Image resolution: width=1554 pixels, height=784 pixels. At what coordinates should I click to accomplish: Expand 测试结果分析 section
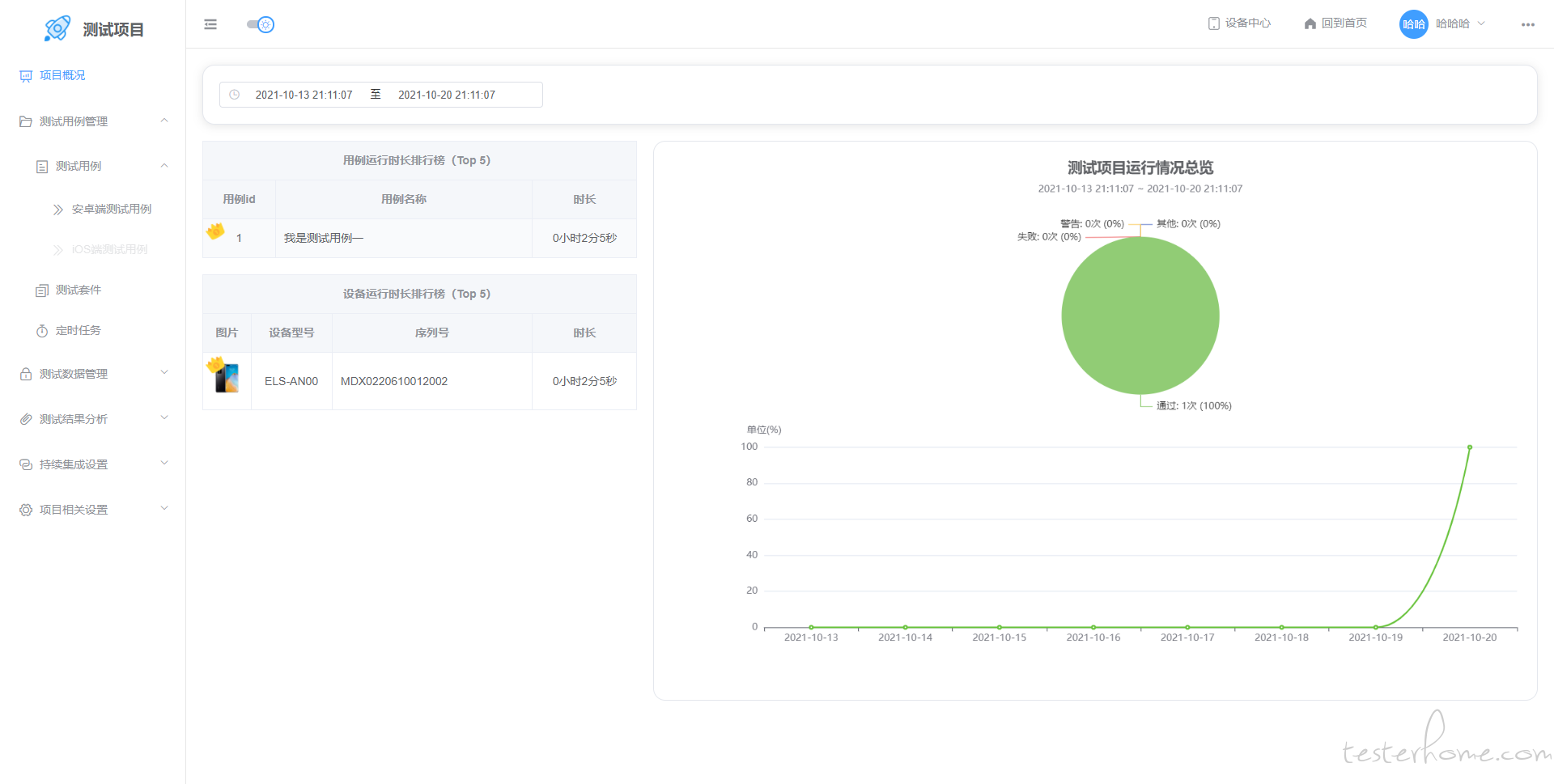click(x=164, y=419)
